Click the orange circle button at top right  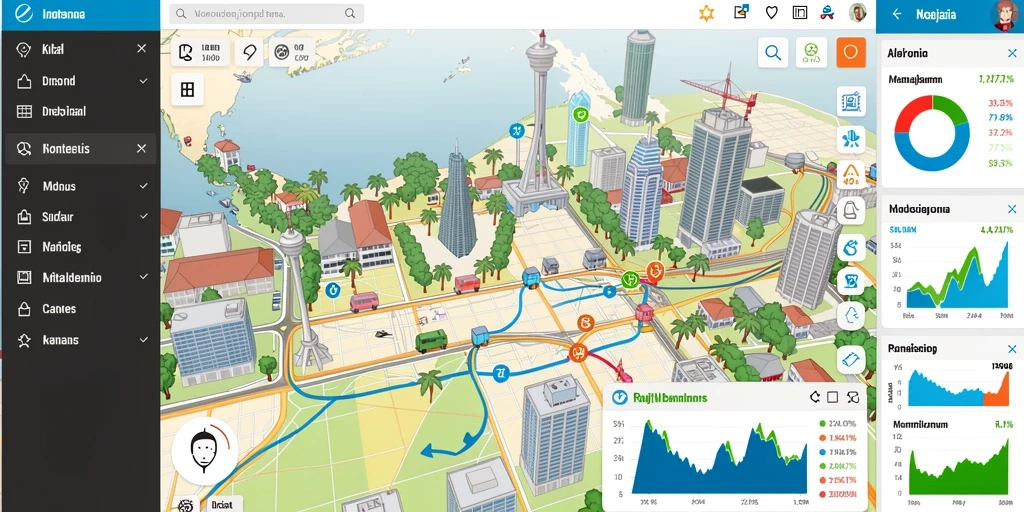pos(850,53)
